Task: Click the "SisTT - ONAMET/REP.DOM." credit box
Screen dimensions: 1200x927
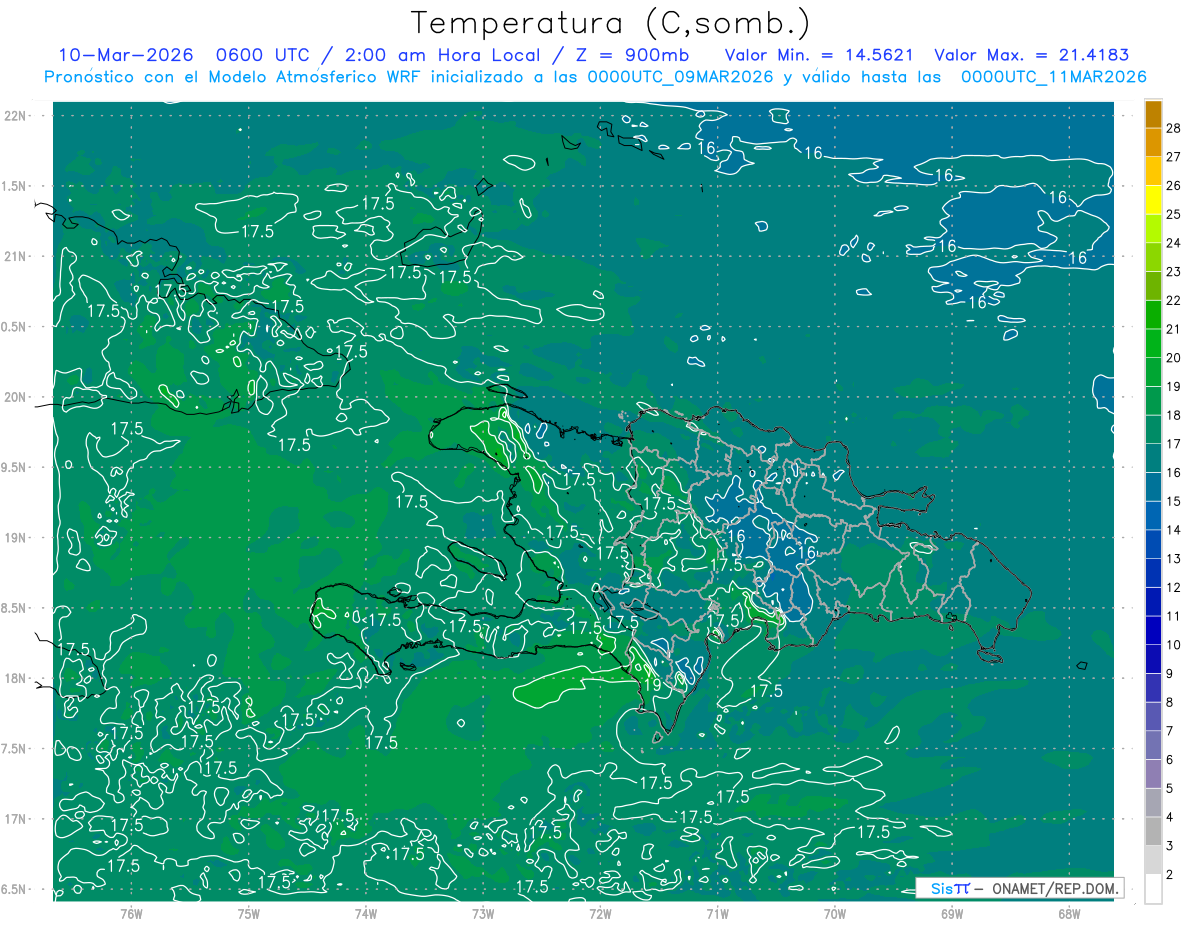Action: coord(1020,888)
